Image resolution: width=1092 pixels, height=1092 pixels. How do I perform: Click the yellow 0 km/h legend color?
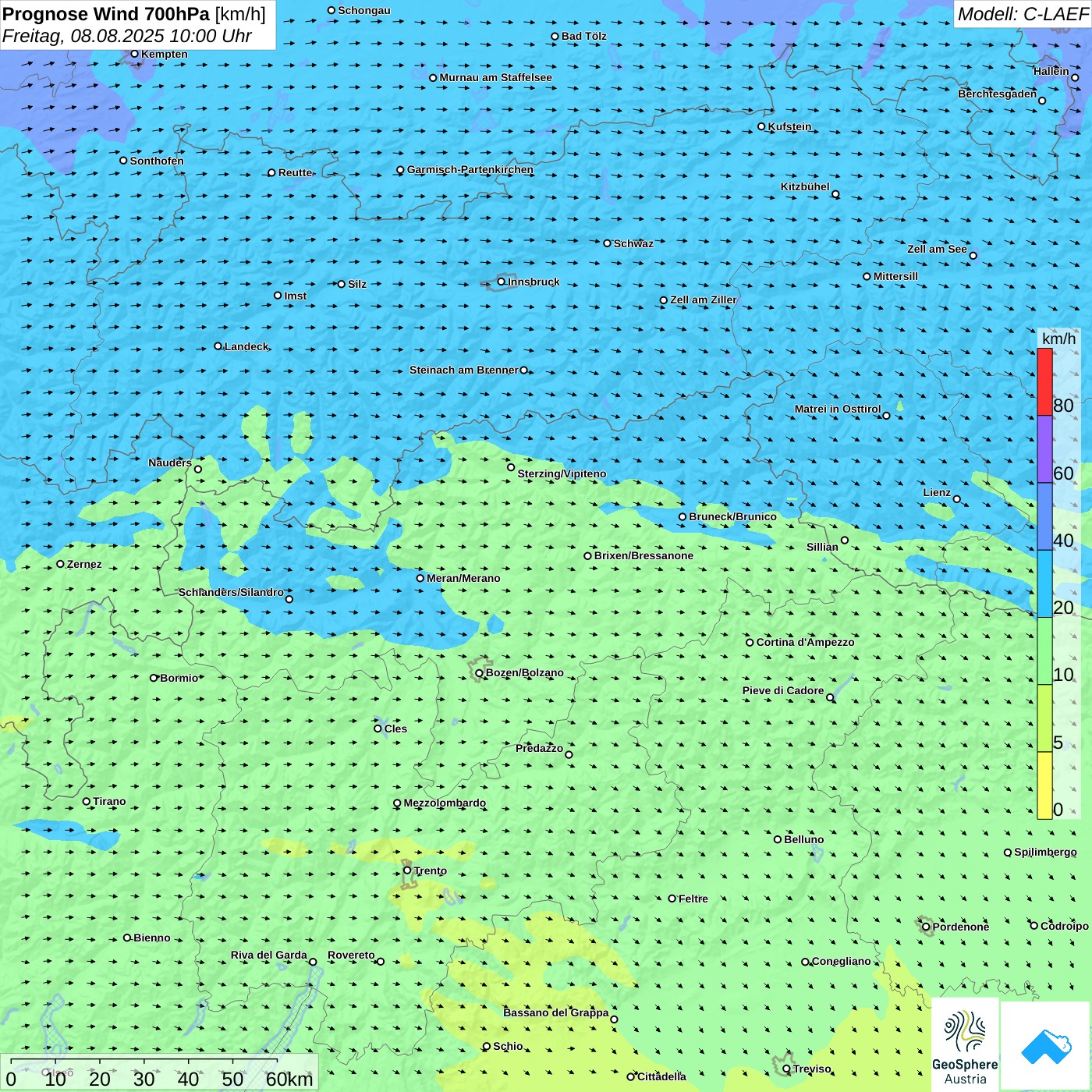point(1044,785)
